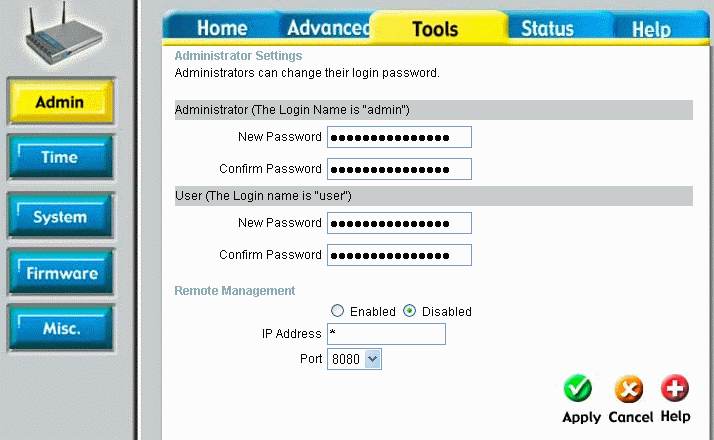Open the Help tab

coord(651,29)
